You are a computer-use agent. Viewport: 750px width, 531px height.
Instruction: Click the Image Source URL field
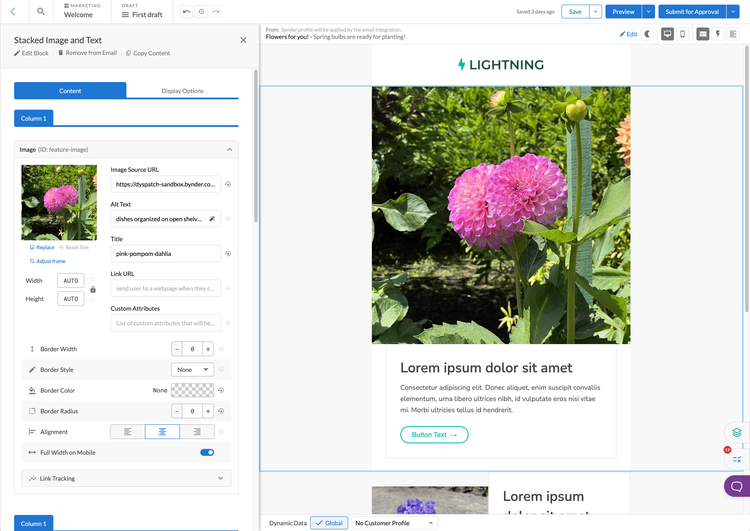tap(165, 184)
